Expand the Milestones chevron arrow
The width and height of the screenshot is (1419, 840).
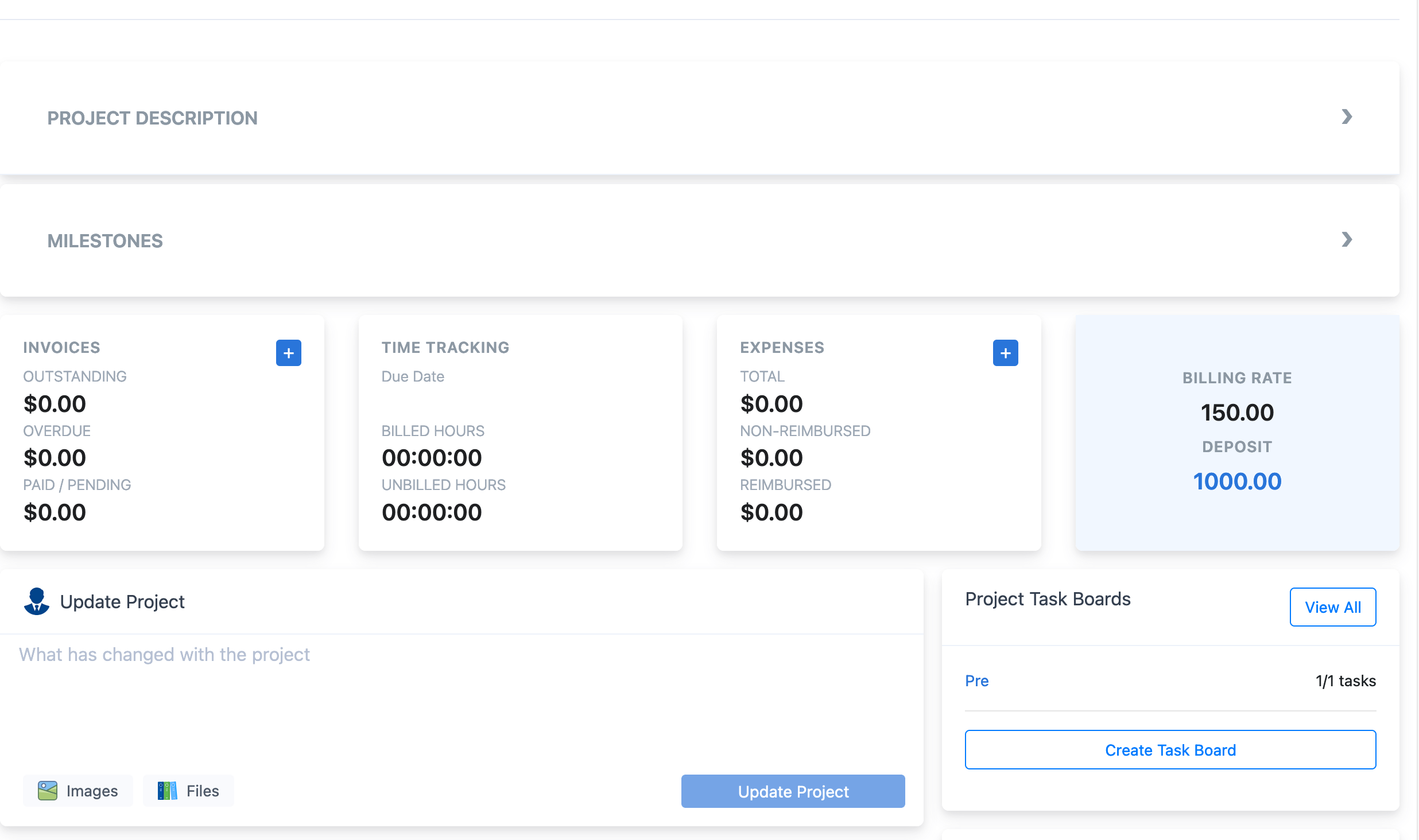[x=1347, y=240]
